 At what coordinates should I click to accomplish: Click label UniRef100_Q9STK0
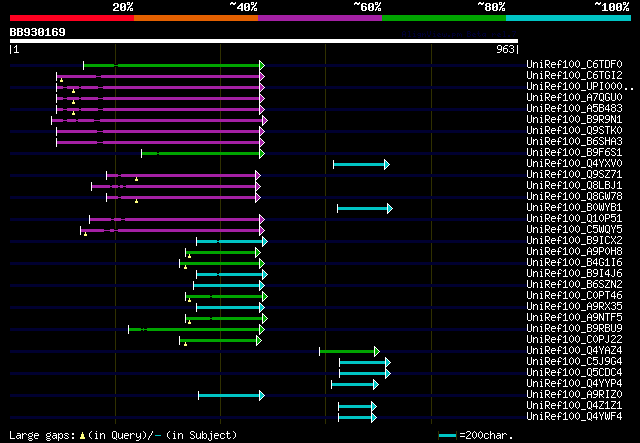coord(574,131)
